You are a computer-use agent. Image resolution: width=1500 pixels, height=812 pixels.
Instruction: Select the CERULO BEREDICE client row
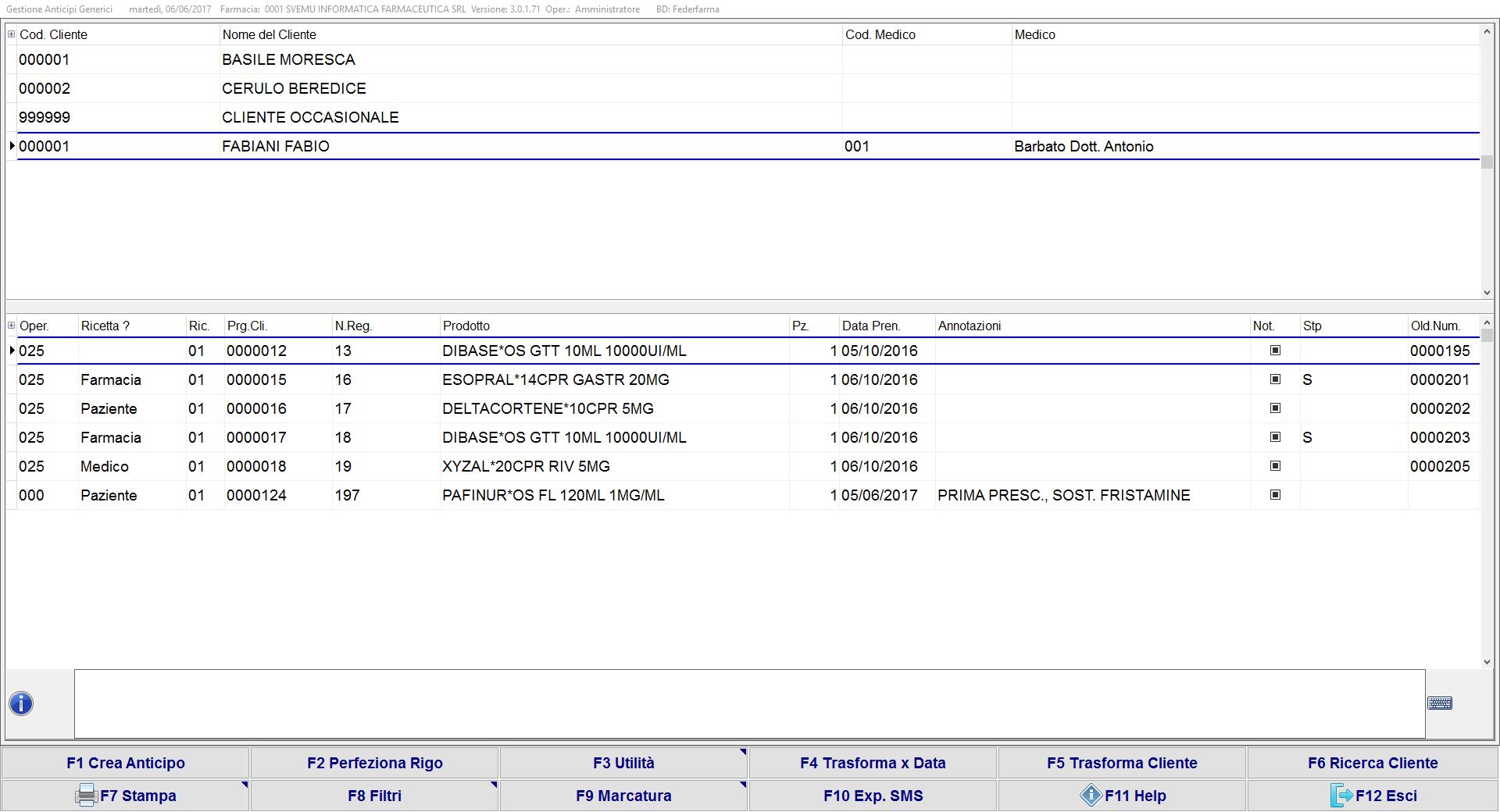coord(294,88)
